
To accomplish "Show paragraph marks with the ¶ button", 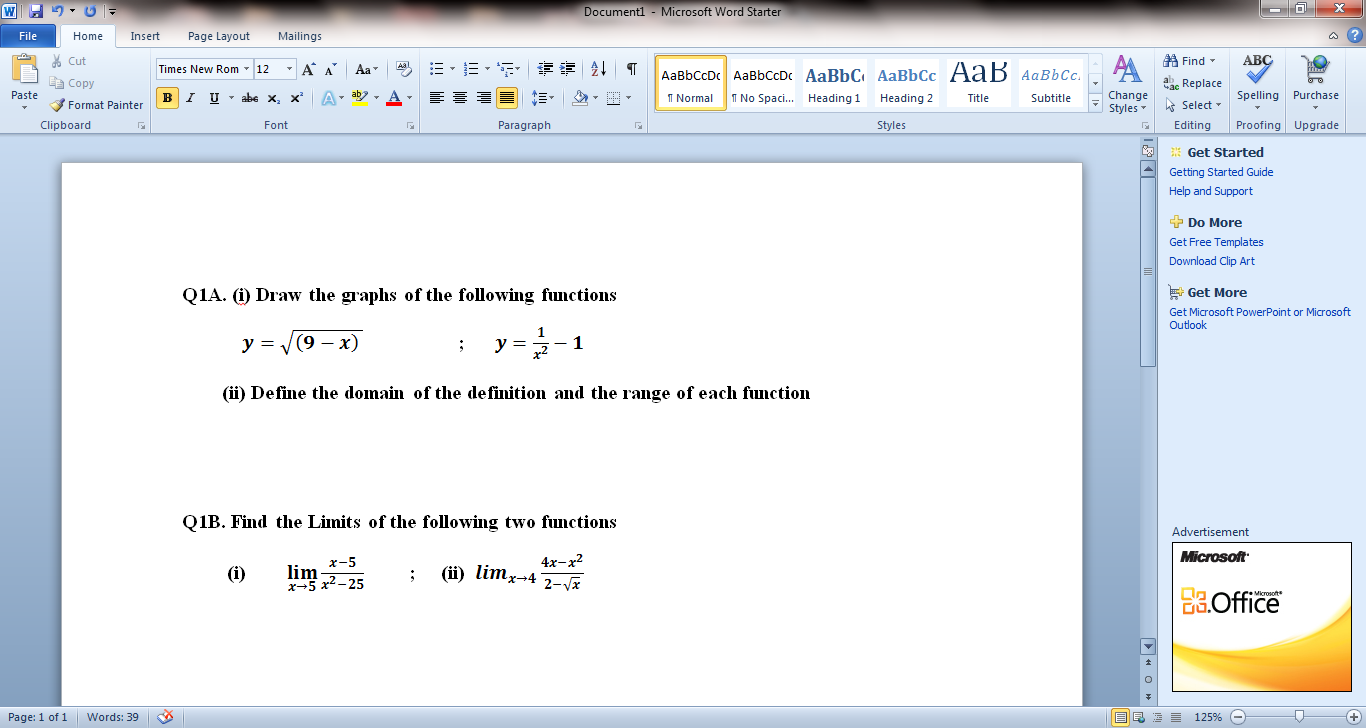I will coord(630,70).
